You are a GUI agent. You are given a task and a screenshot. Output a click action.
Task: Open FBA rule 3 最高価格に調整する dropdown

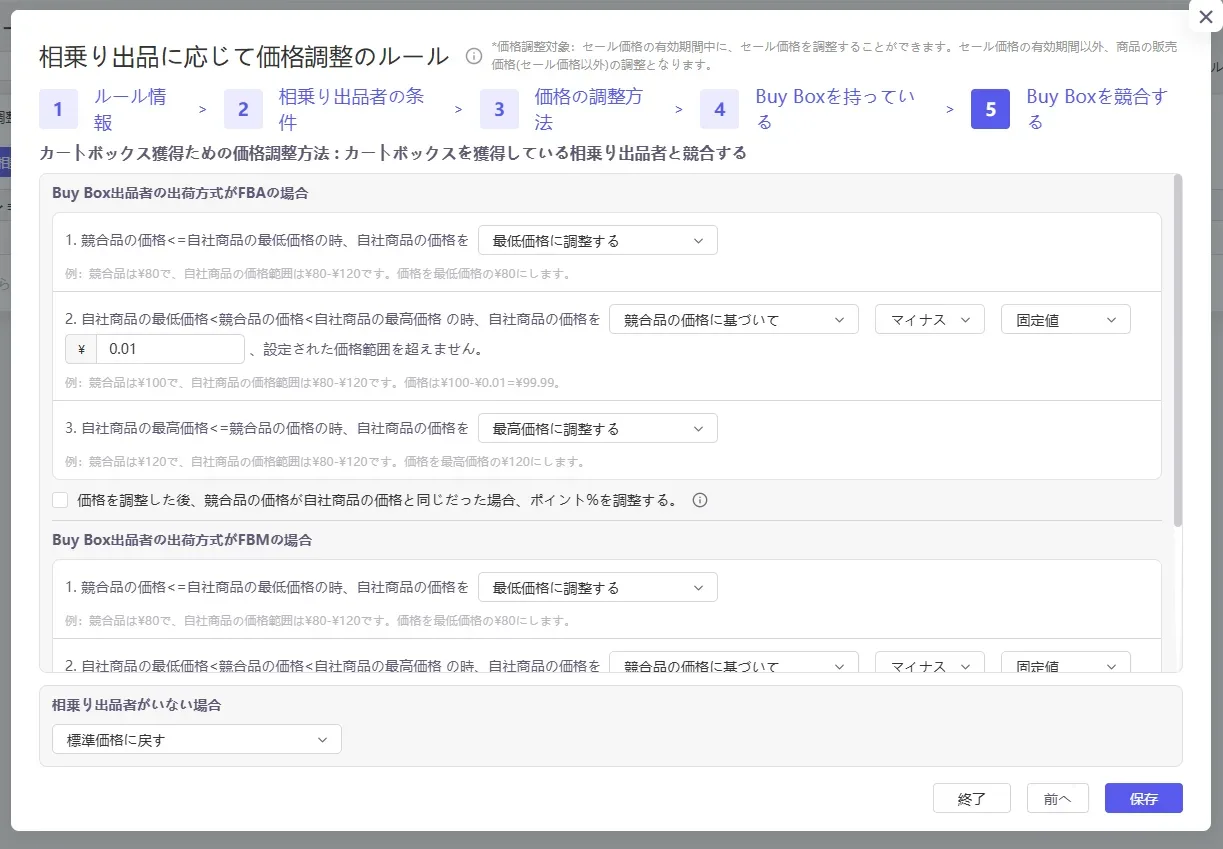tap(598, 428)
